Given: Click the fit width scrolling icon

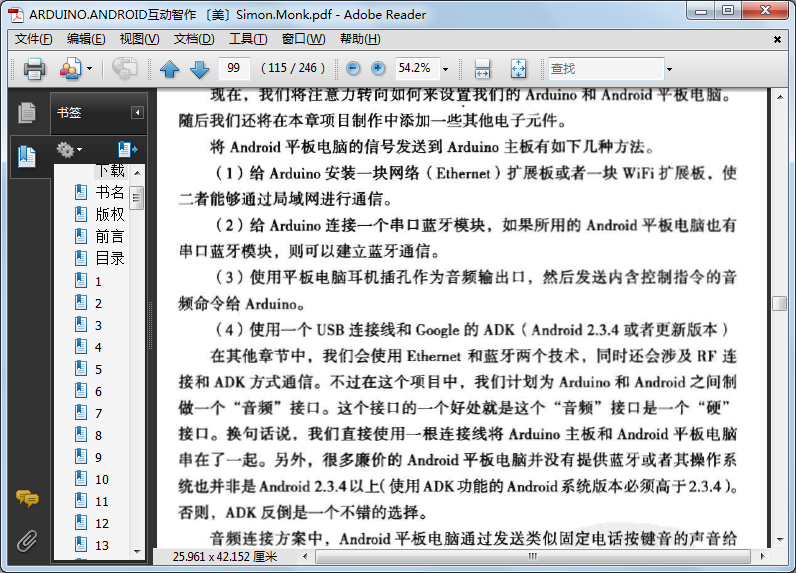Looking at the screenshot, I should tap(482, 69).
